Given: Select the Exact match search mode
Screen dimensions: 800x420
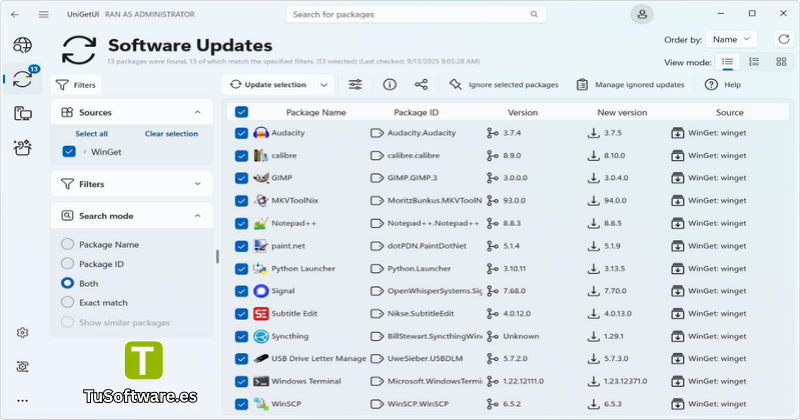Looking at the screenshot, I should click(67, 302).
